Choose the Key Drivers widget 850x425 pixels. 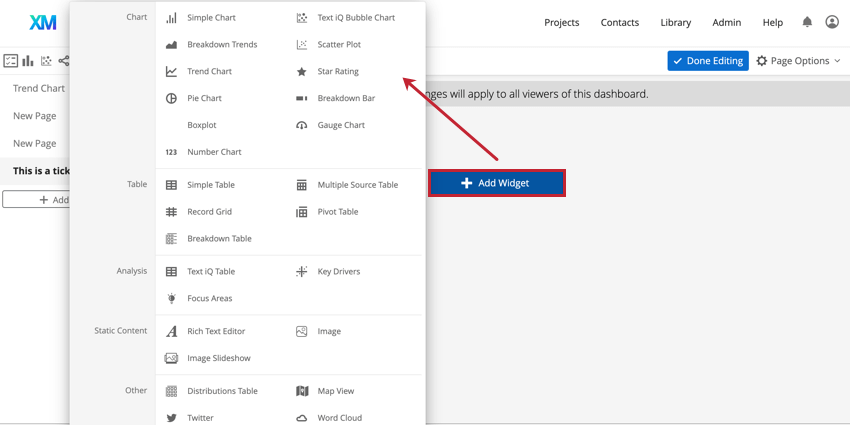(338, 271)
